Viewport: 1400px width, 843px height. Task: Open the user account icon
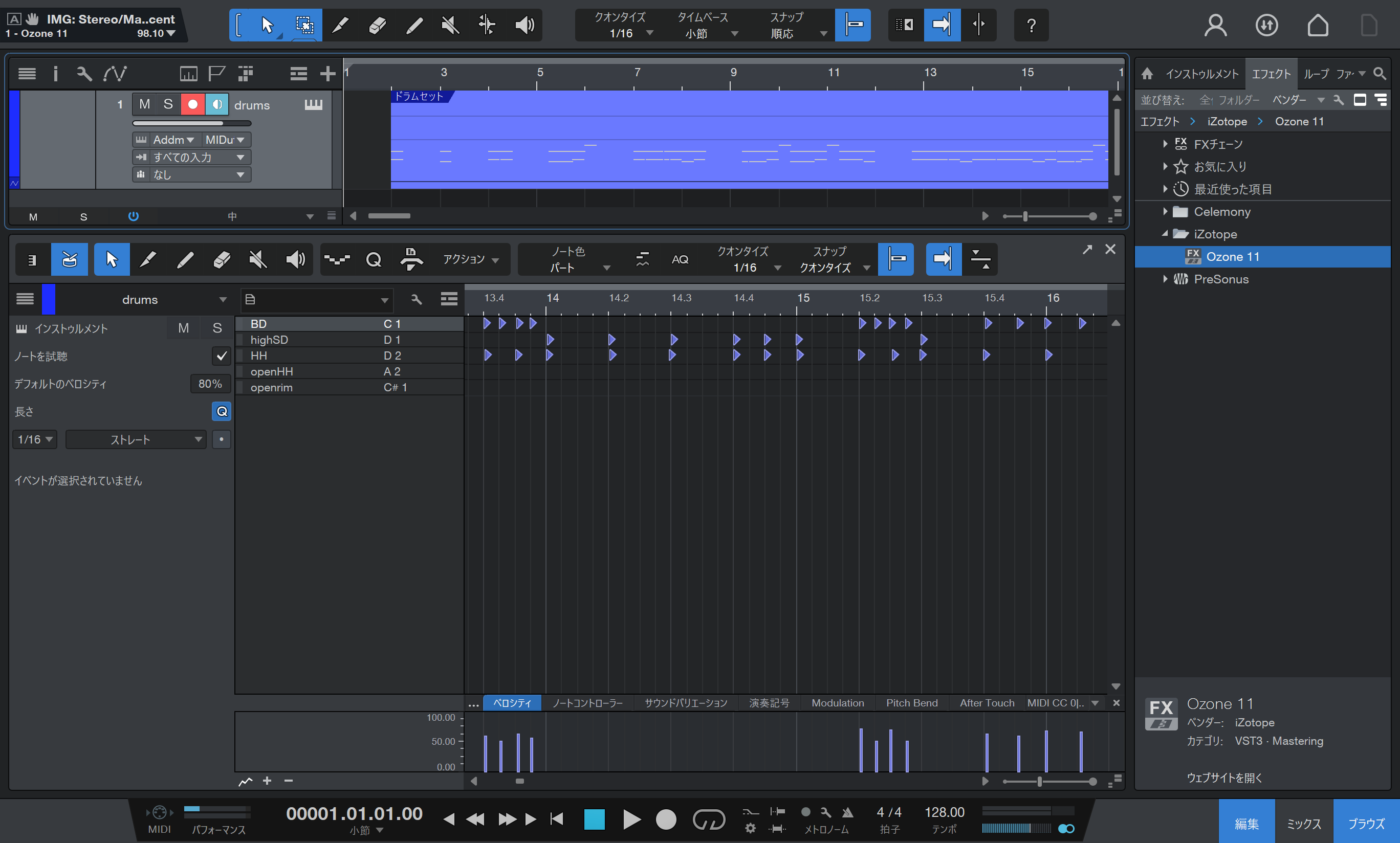point(1215,25)
